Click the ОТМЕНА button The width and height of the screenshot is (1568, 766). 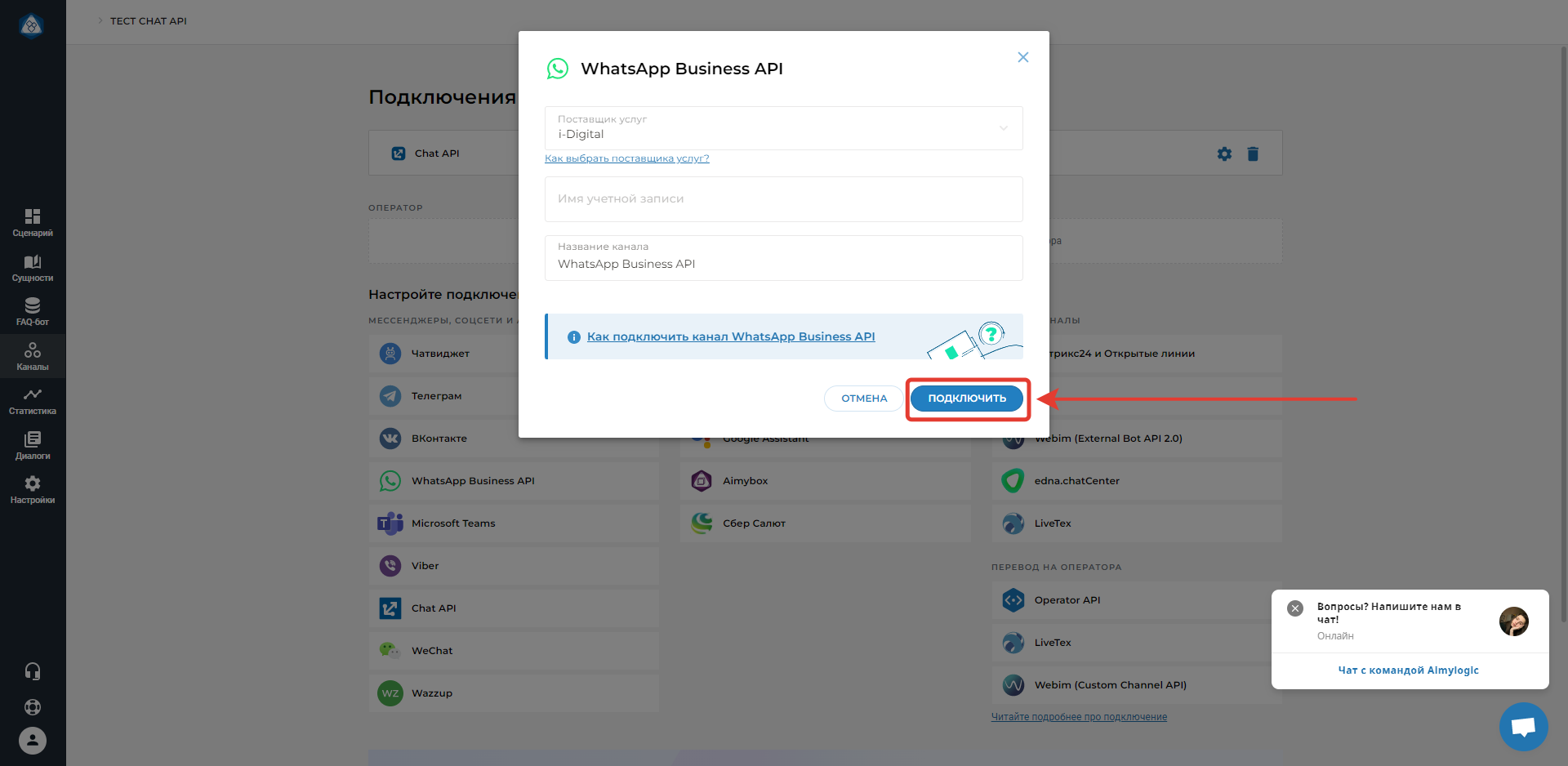864,399
